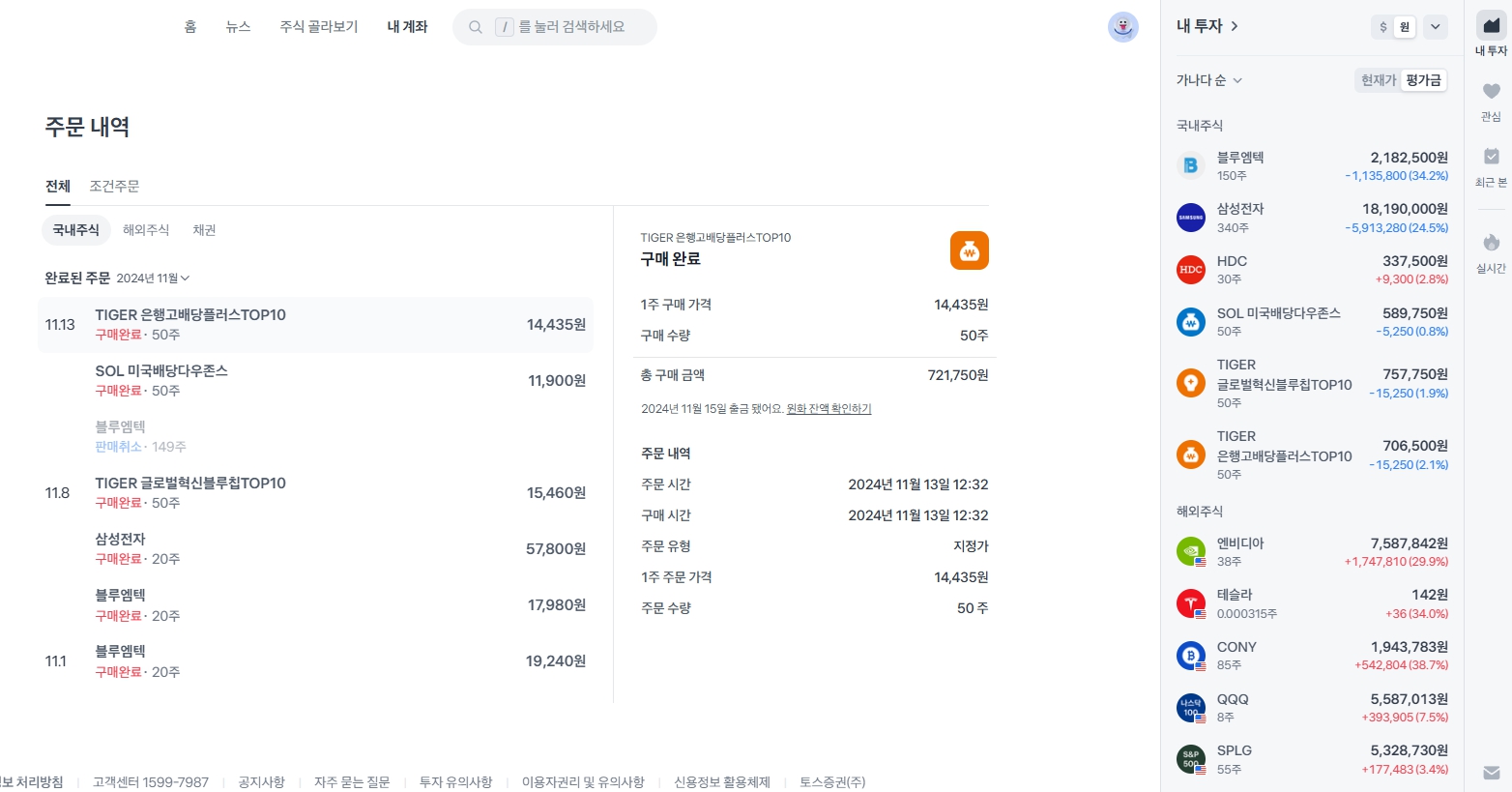The width and height of the screenshot is (1512, 792).
Task: Open 투자 유의사항 footer link
Action: tap(455, 781)
